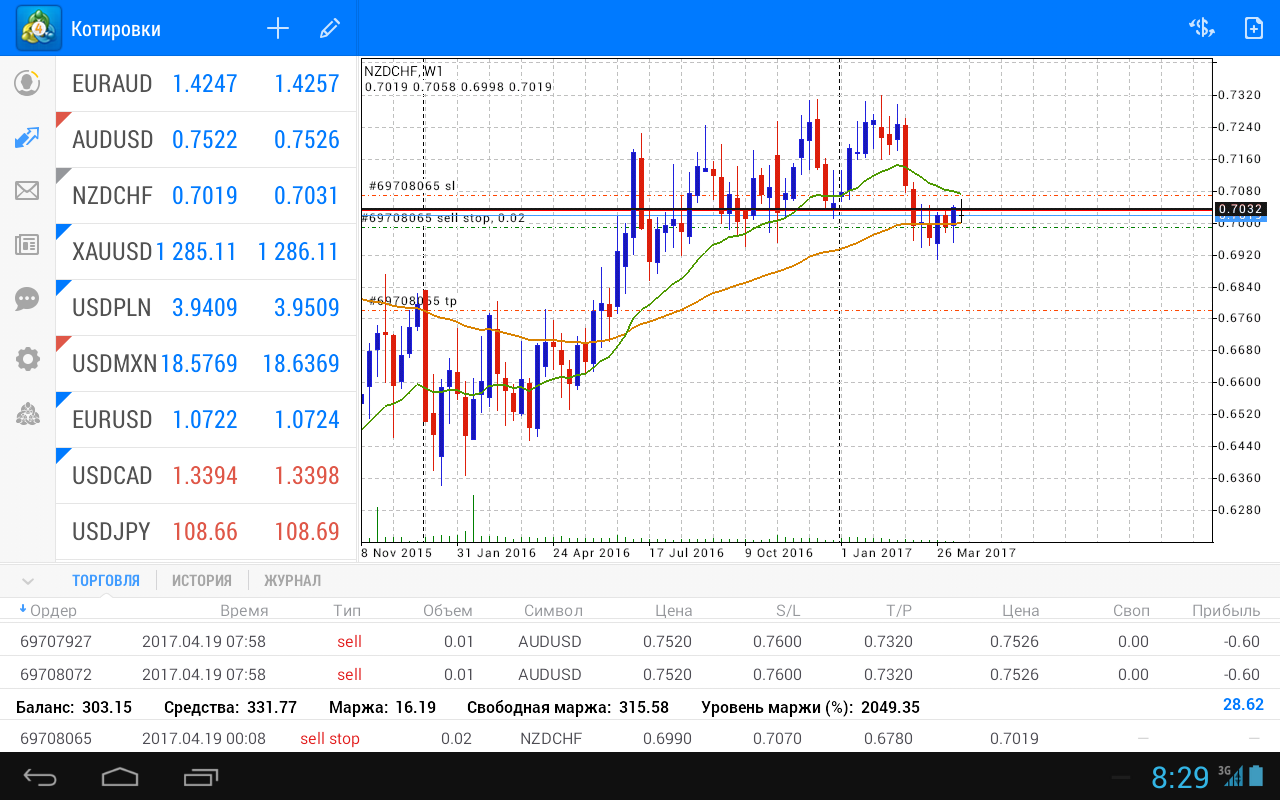Click the Символ column header
Image resolution: width=1280 pixels, height=800 pixels.
coord(552,610)
